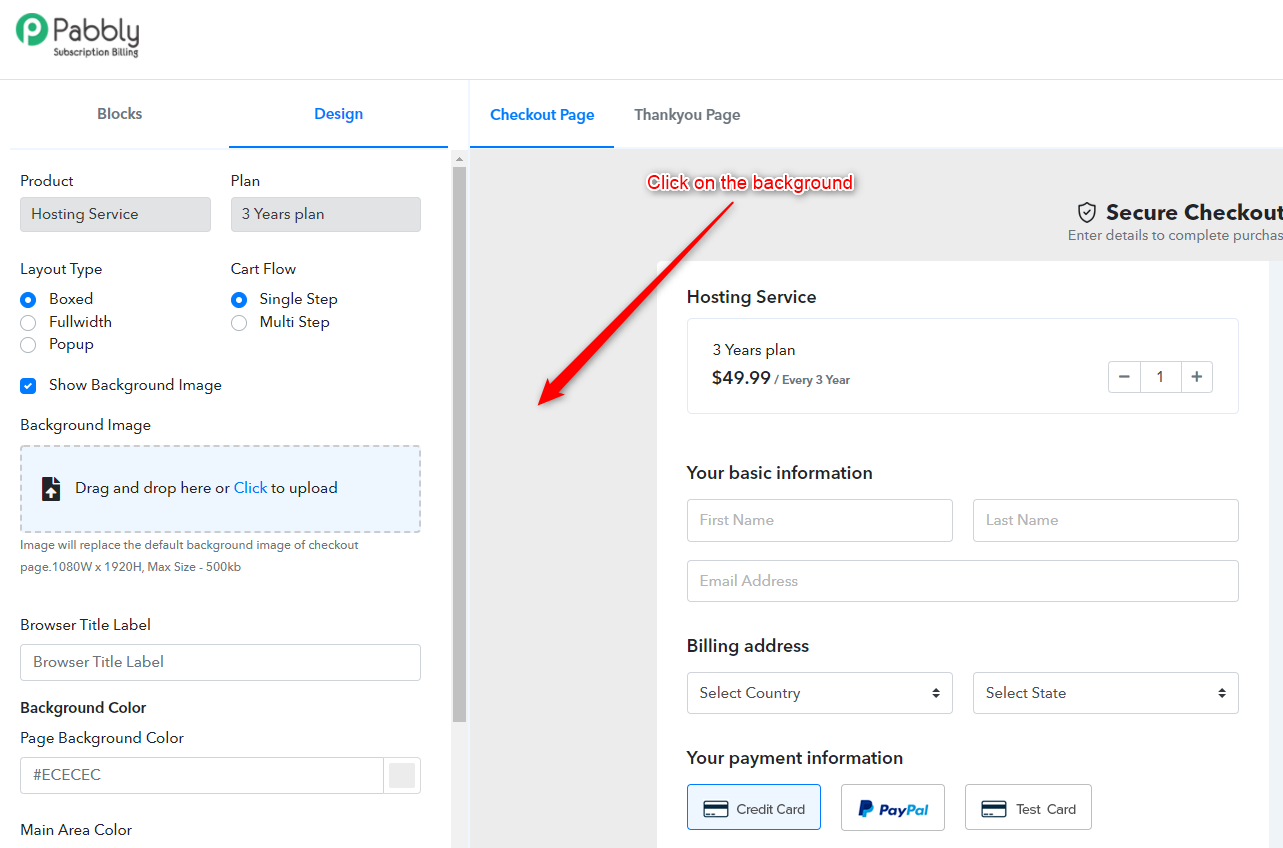The width and height of the screenshot is (1283, 848).
Task: Select the Popup layout radio button
Action: (x=28, y=345)
